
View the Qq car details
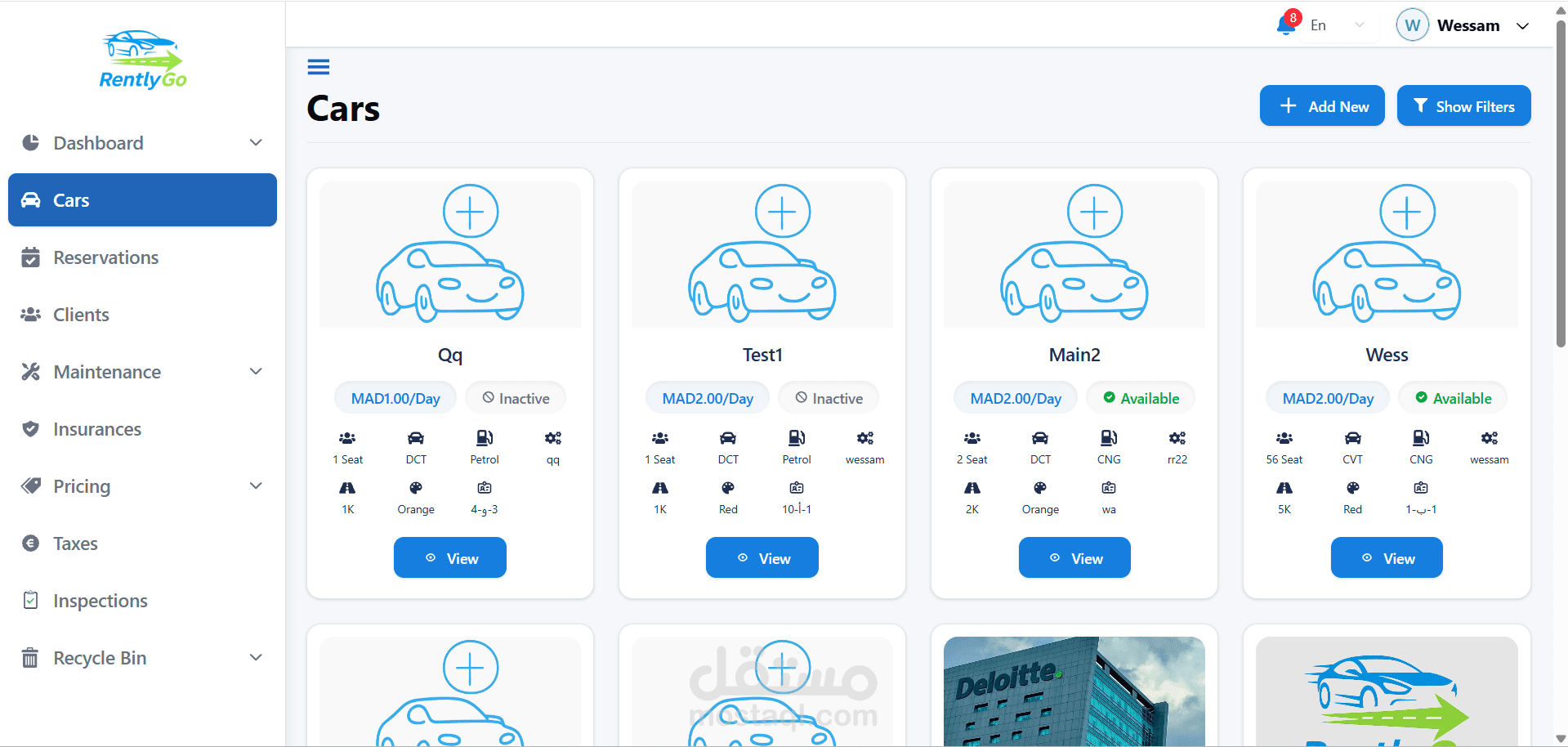tap(450, 558)
